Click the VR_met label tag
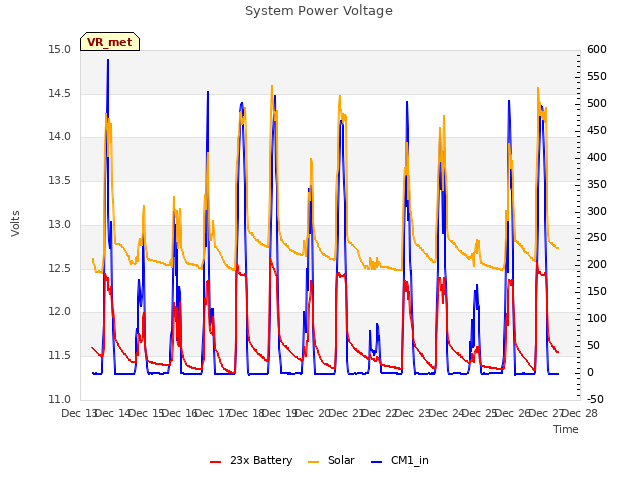The height and width of the screenshot is (480, 640). point(110,42)
